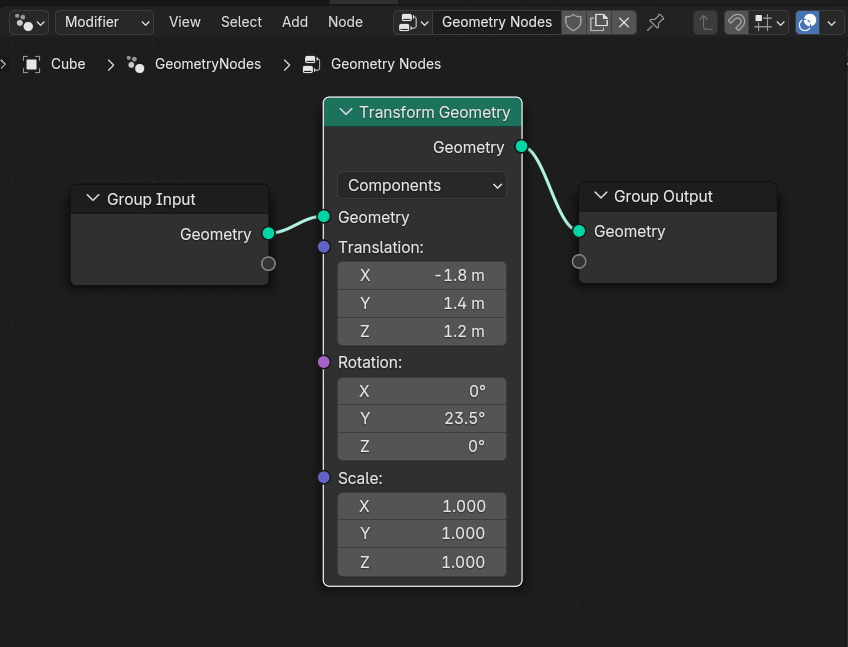Screen dimensions: 848x647
Task: Adjust Rotation Y field showing 23.5°
Action: pyautogui.click(x=422, y=418)
